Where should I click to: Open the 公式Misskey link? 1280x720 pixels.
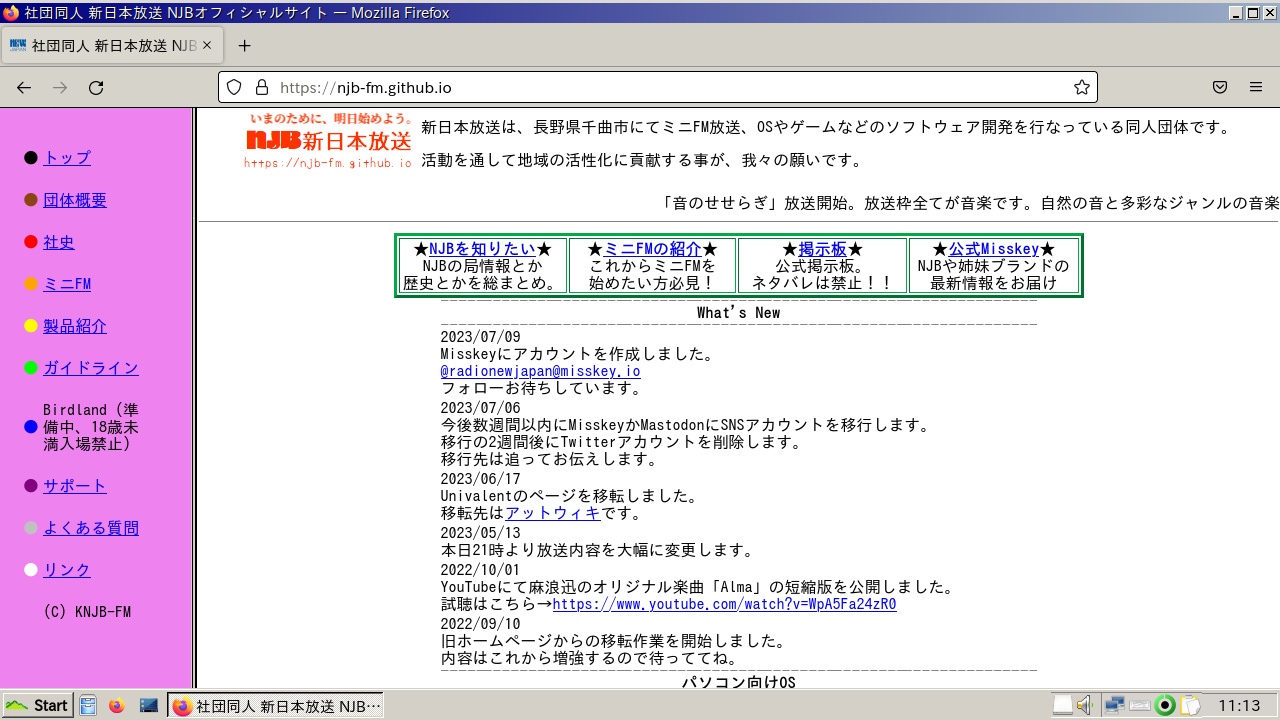(x=994, y=249)
